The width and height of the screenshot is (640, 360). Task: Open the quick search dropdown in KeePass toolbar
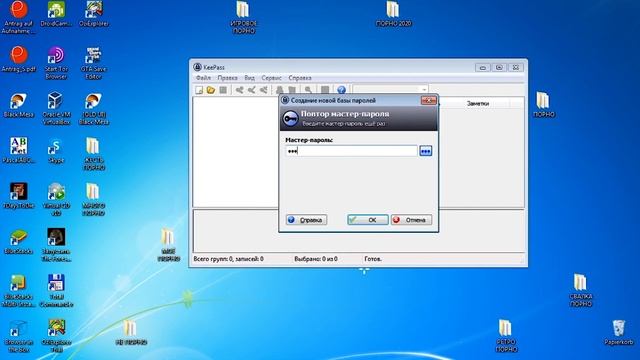coord(424,89)
